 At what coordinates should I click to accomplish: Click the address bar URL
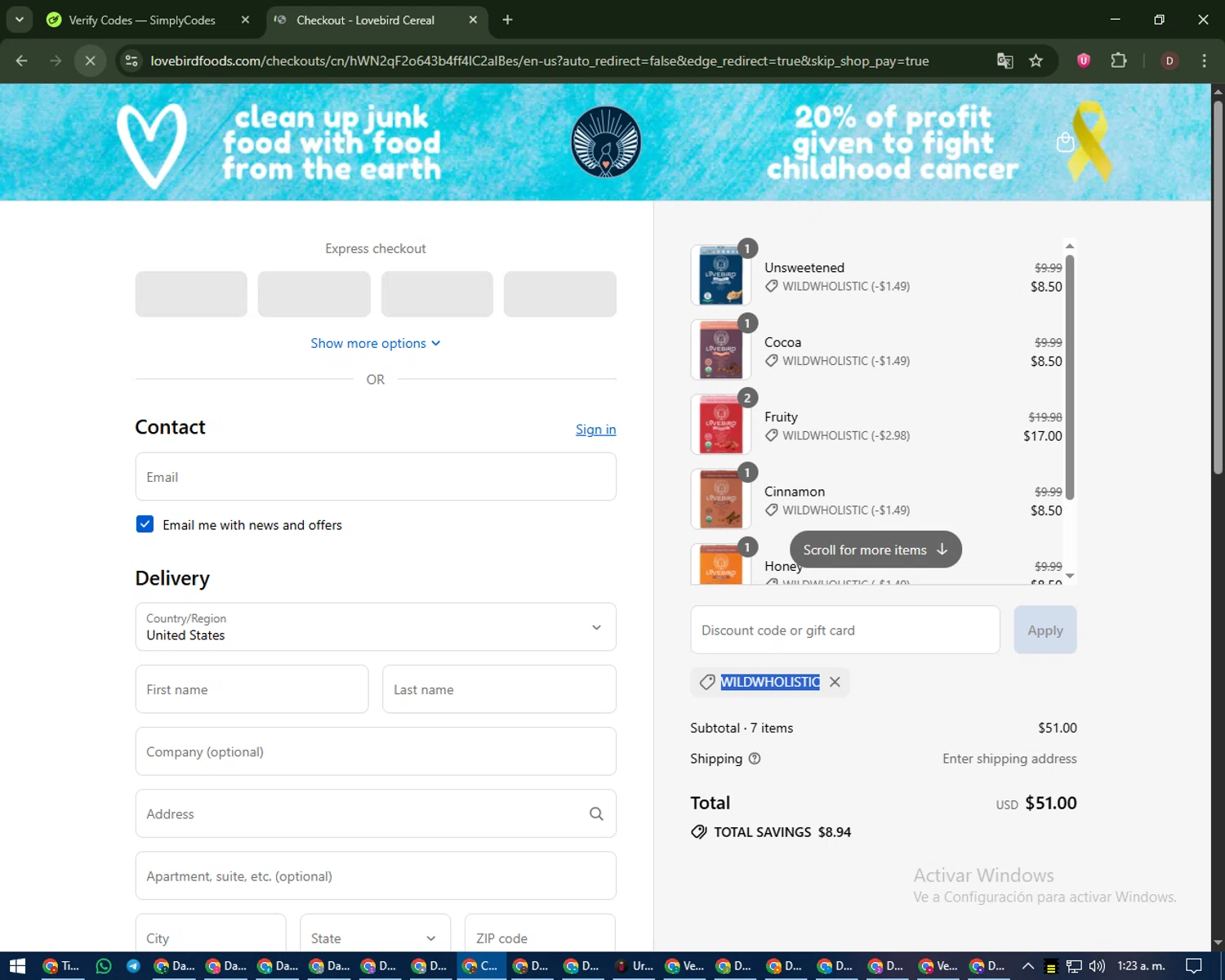pyautogui.click(x=539, y=60)
